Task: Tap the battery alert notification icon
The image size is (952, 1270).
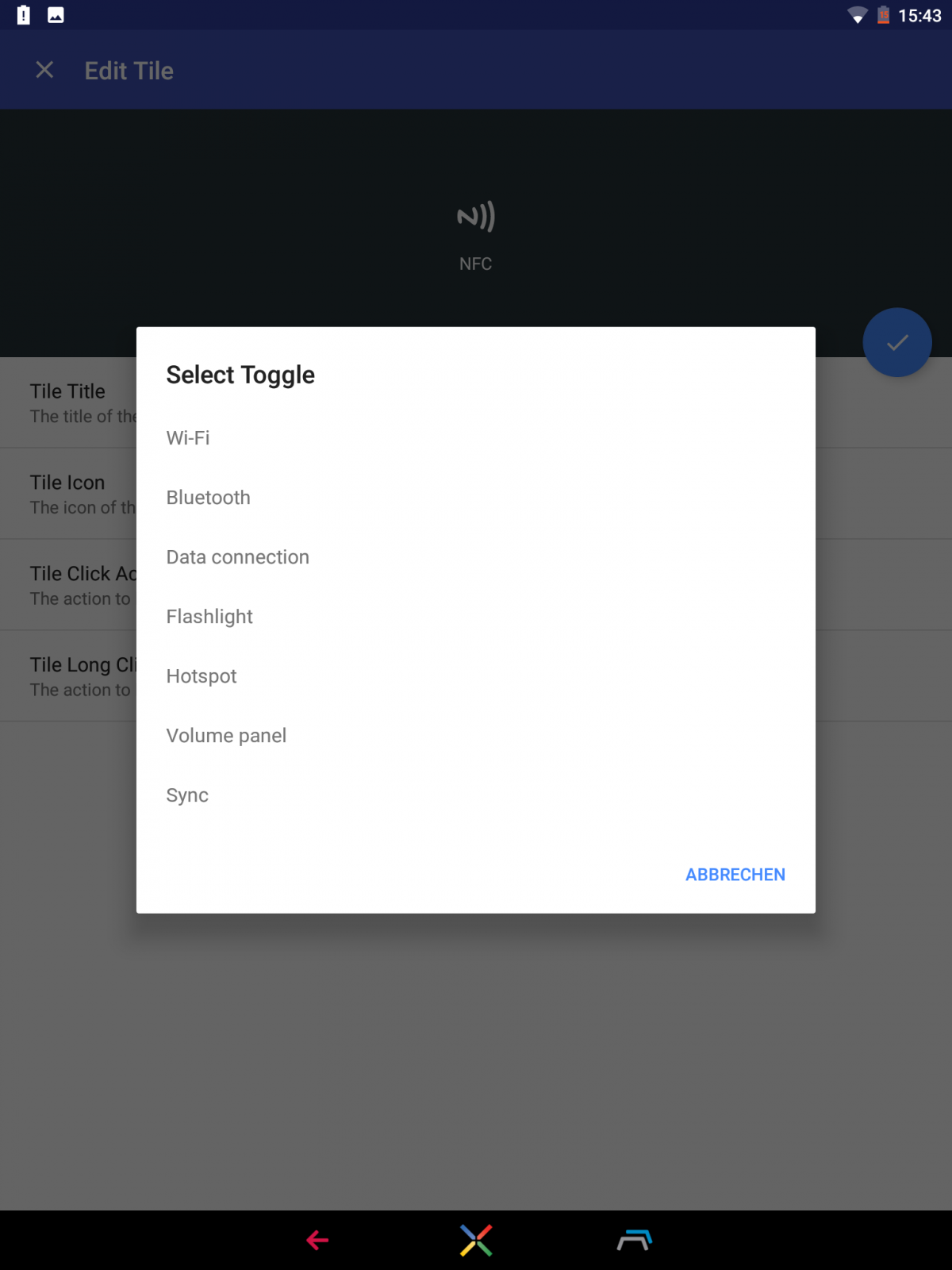Action: click(24, 15)
